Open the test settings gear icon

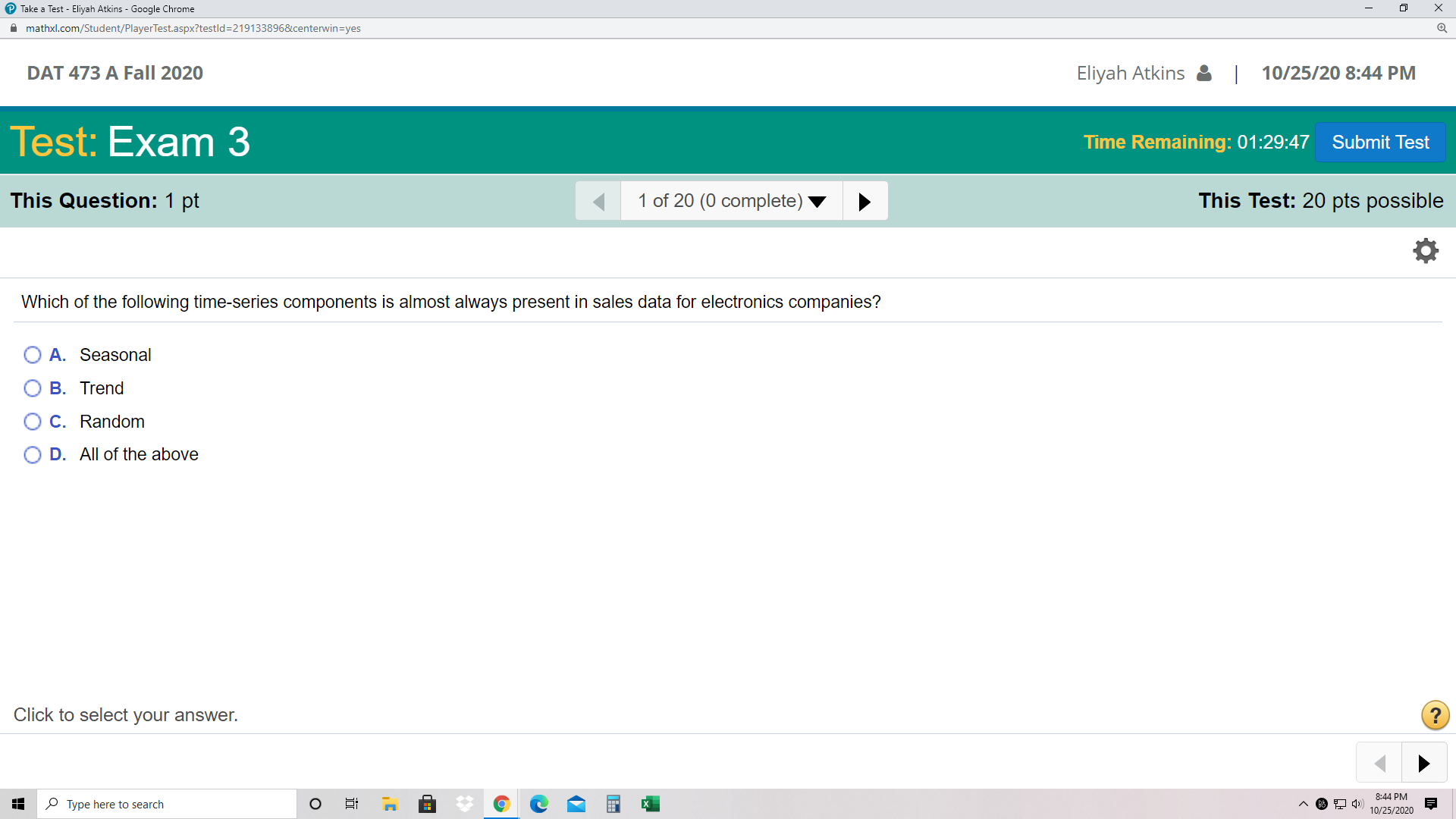(1426, 251)
